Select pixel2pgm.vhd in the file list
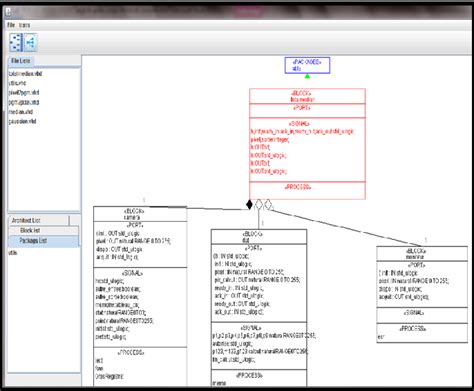Viewport: 474px width, 391px height. click(24, 92)
